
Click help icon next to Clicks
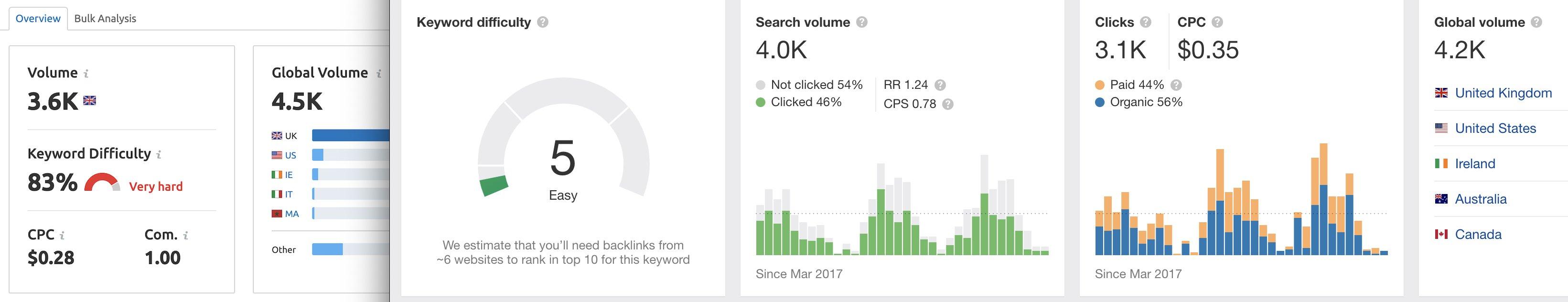(x=1146, y=22)
